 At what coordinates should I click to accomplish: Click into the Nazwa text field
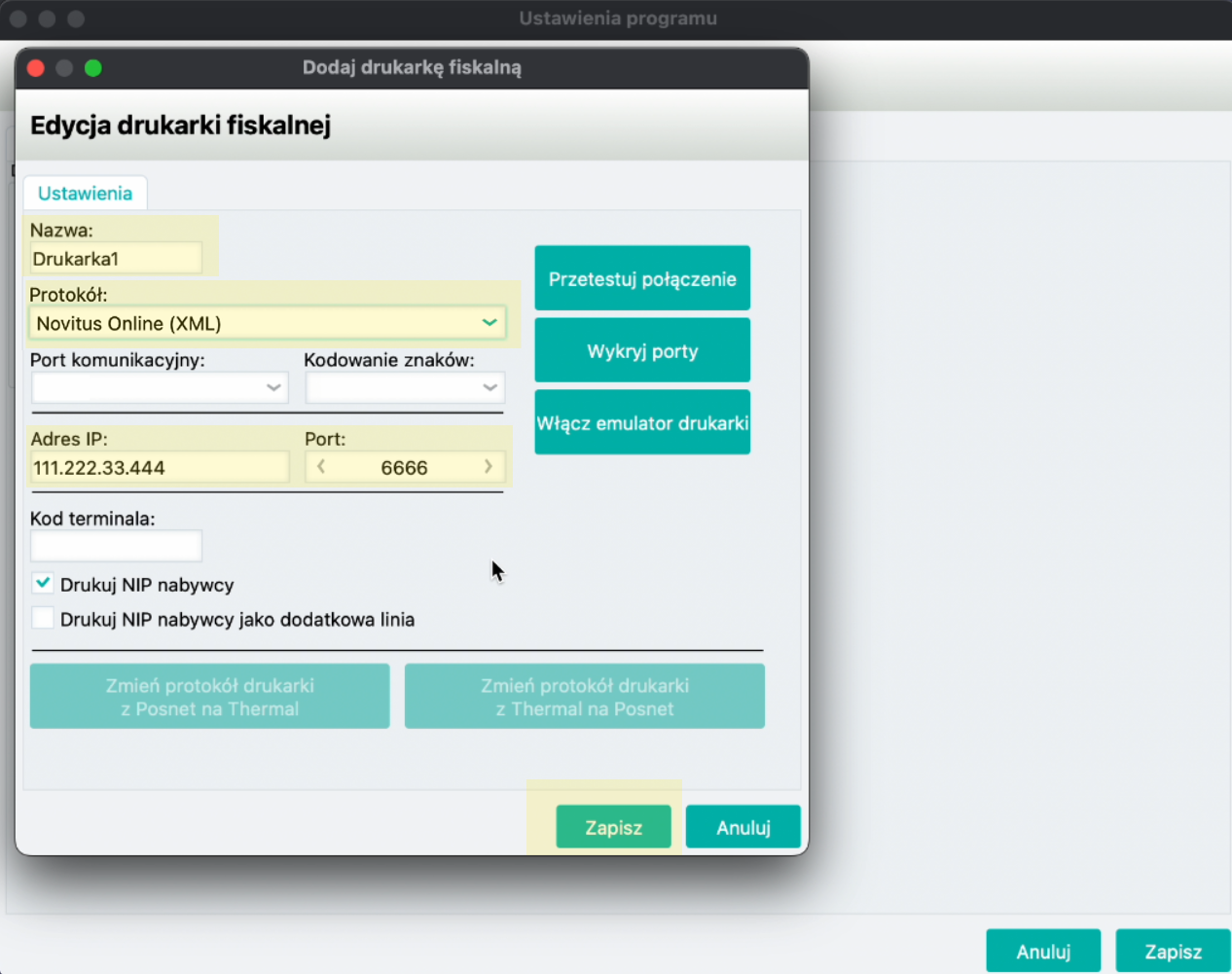(x=116, y=259)
